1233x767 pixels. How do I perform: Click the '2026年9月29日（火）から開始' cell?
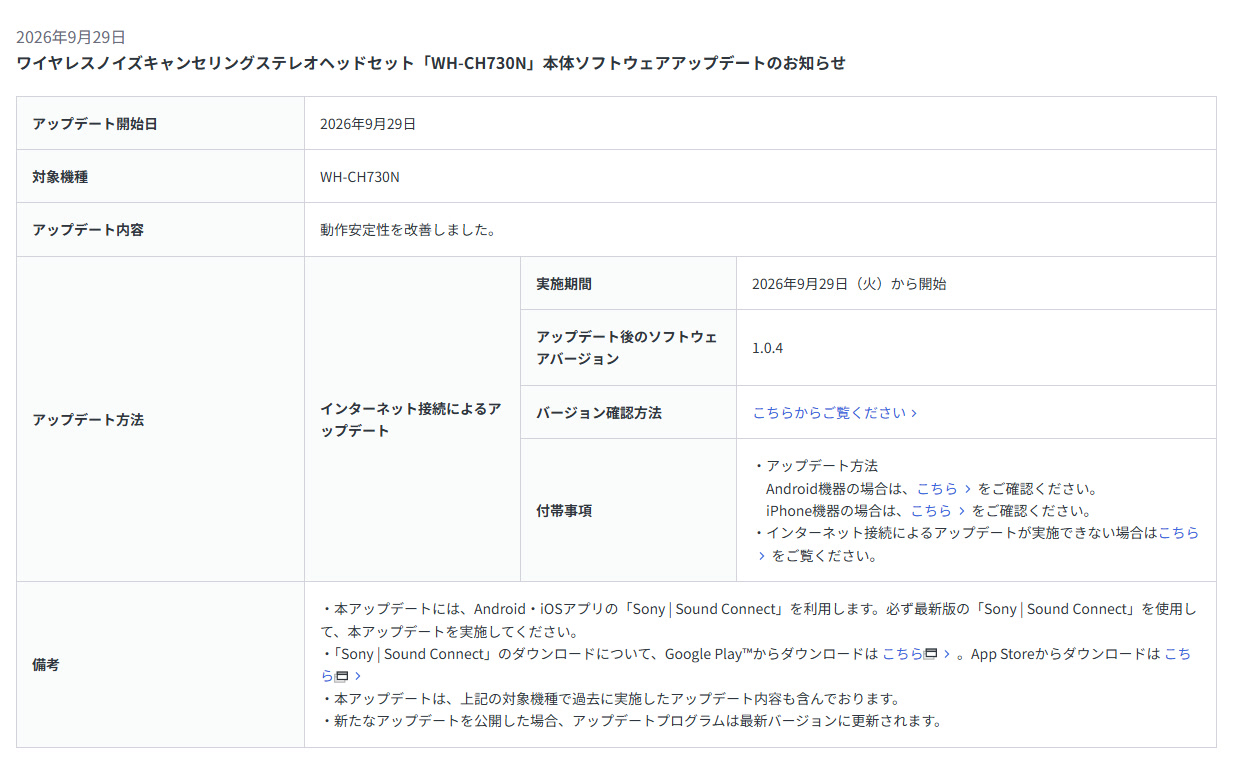click(976, 283)
